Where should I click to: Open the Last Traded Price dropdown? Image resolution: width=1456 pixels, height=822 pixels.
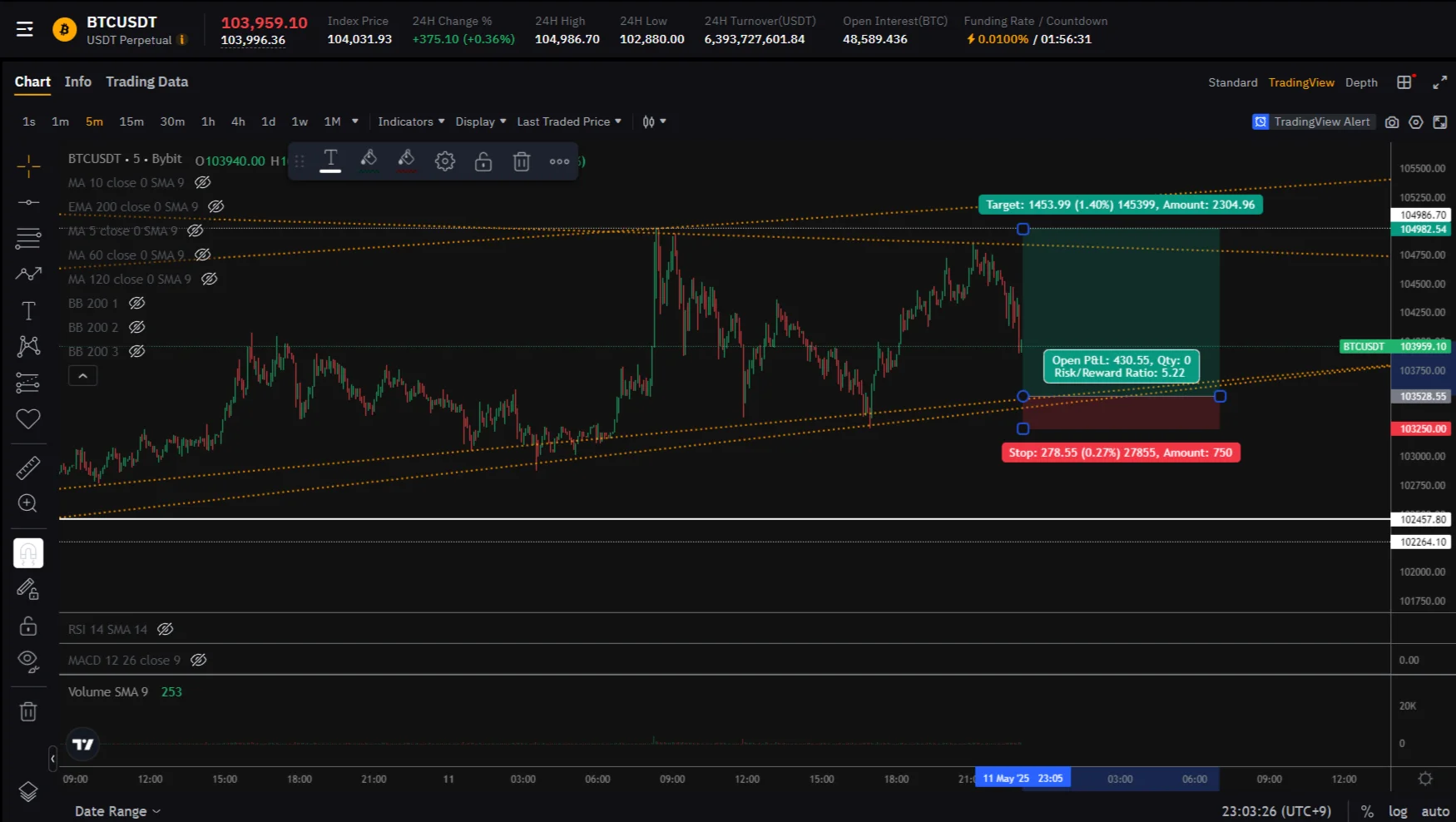coord(569,121)
